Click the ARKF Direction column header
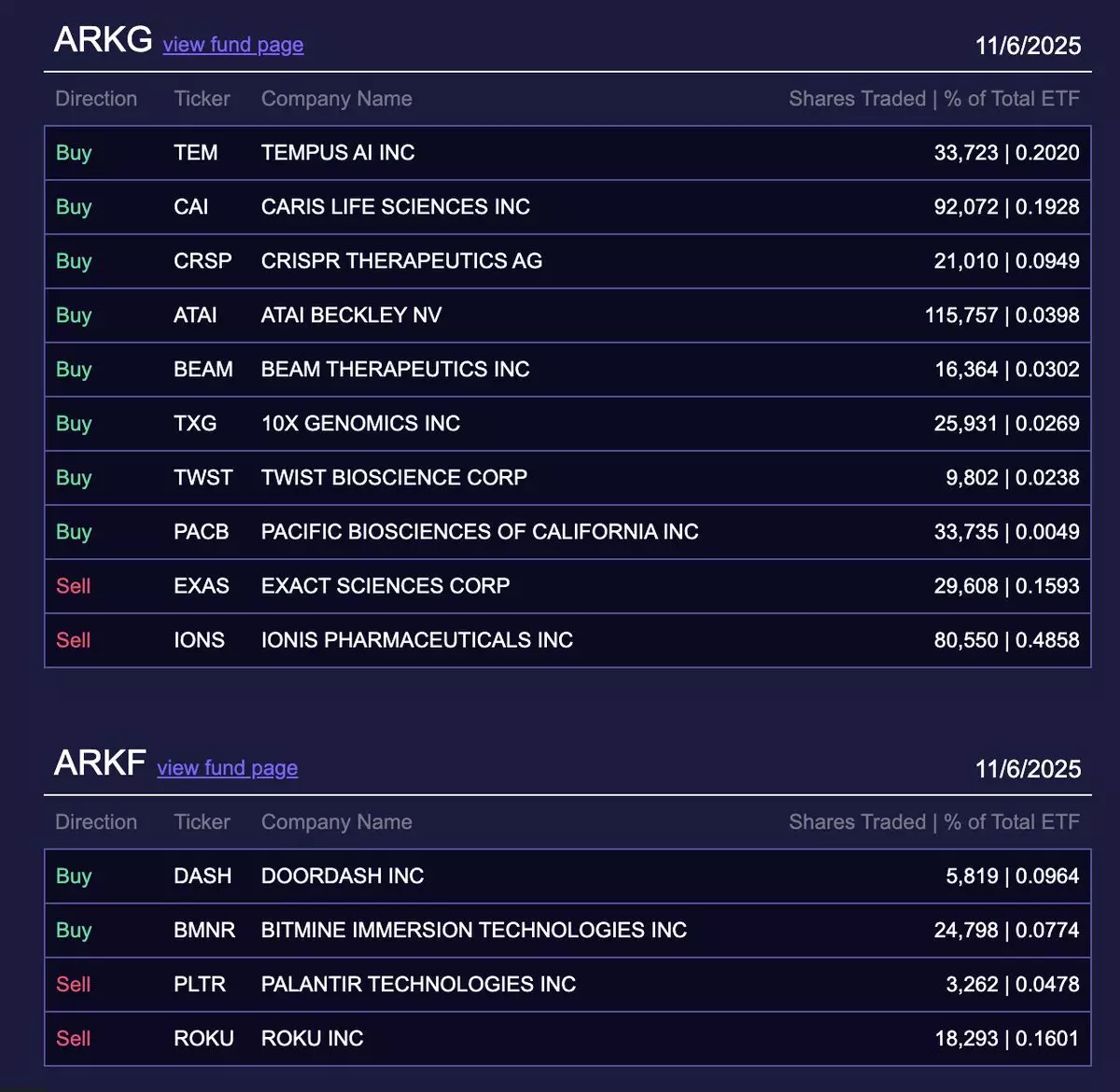The width and height of the screenshot is (1120, 1092). (x=95, y=822)
